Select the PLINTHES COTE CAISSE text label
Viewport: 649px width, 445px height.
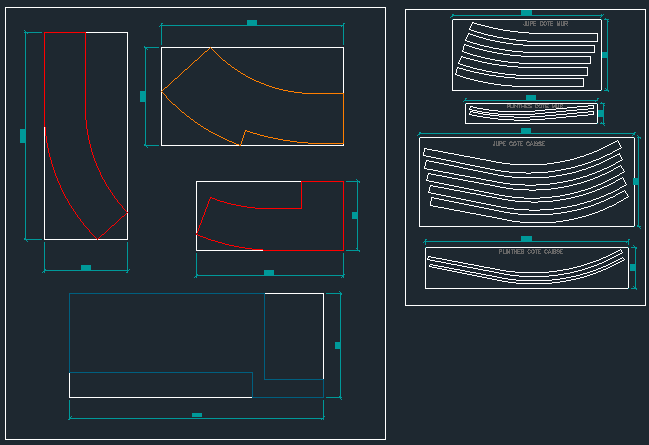coord(530,252)
